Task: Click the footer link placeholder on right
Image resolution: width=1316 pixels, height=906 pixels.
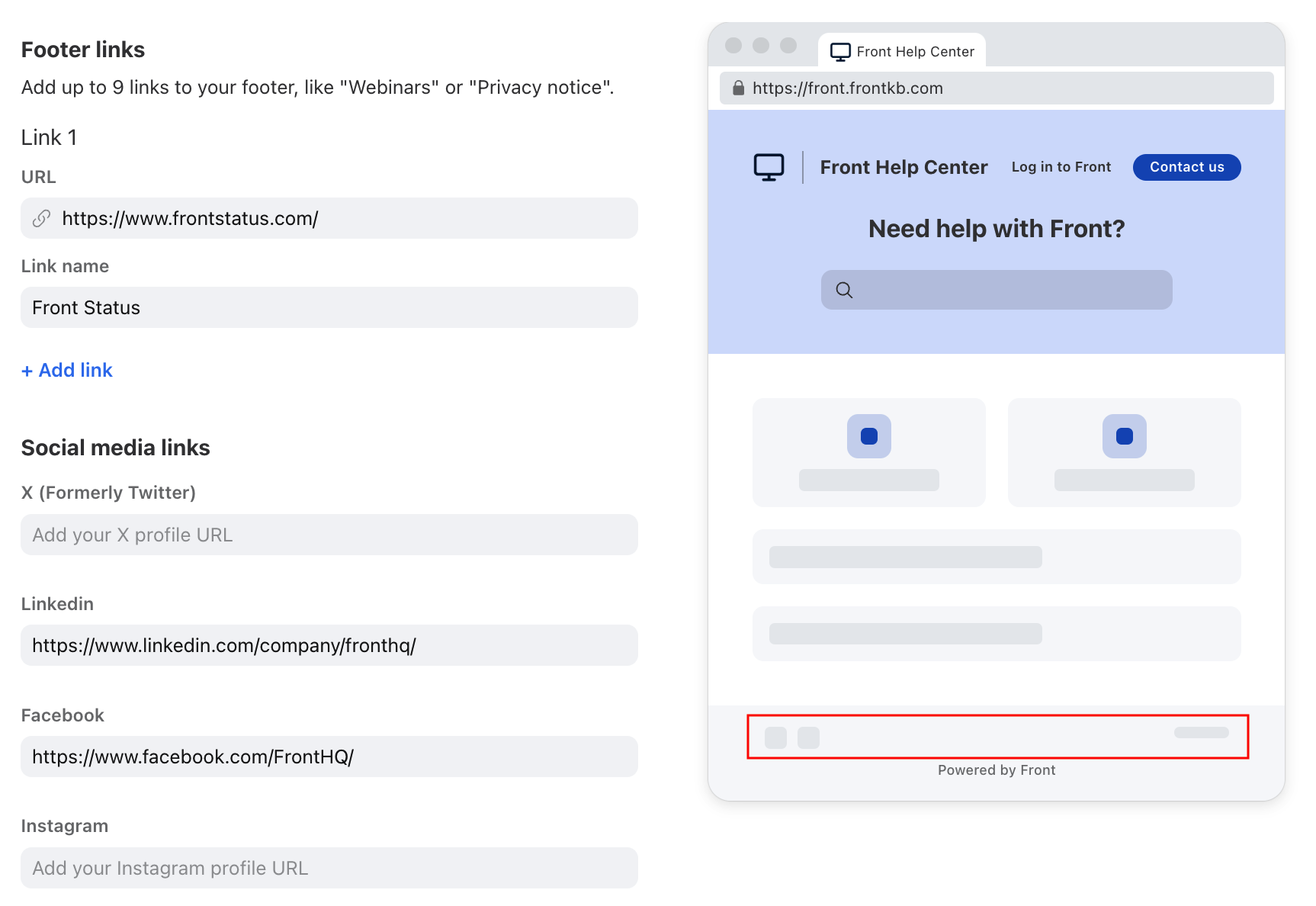Action: click(x=1202, y=732)
